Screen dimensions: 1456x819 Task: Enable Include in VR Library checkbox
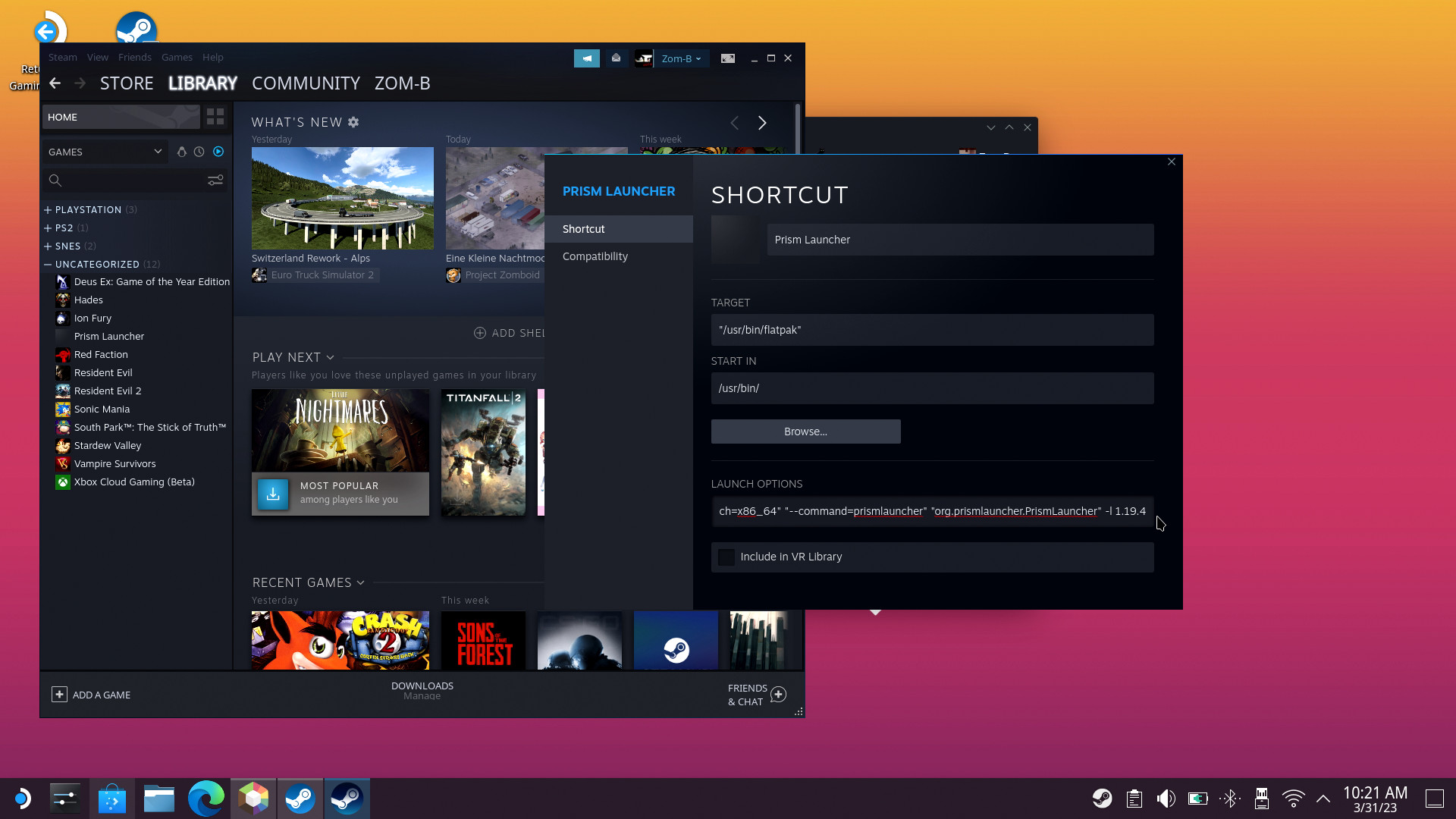[x=726, y=556]
